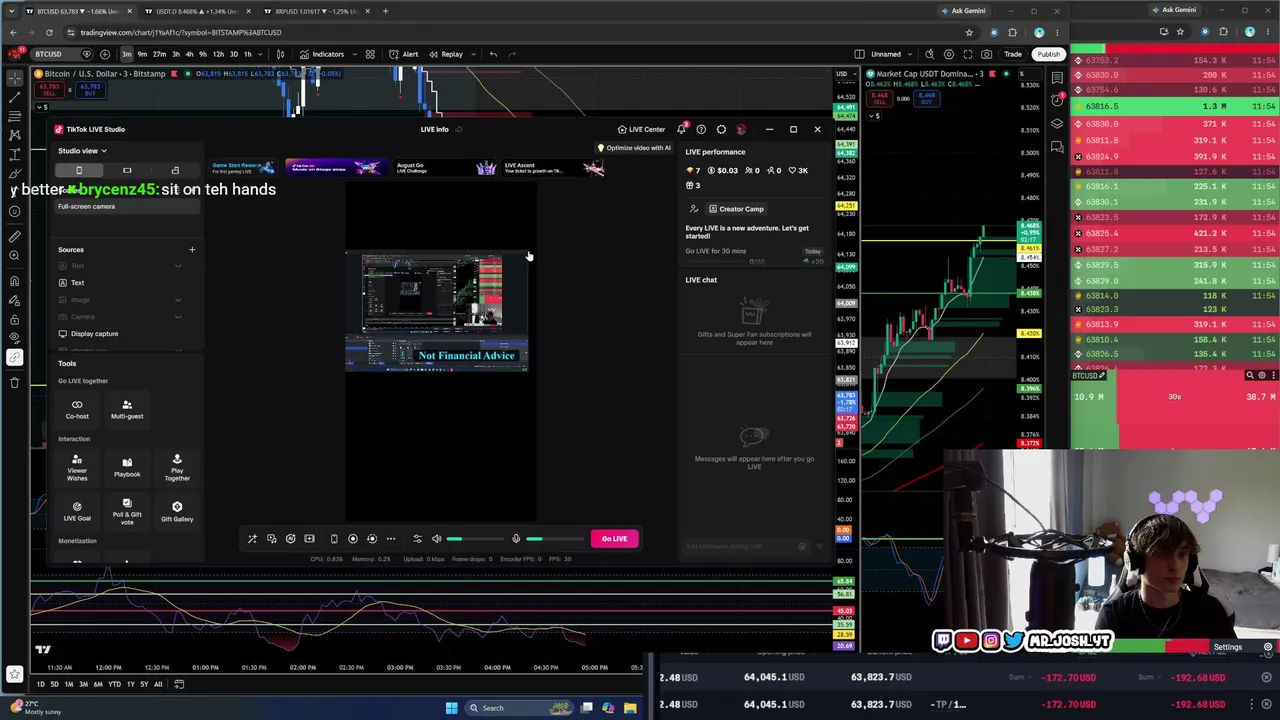Open the Replay mode in TradingView
1280x720 pixels.
click(446, 54)
